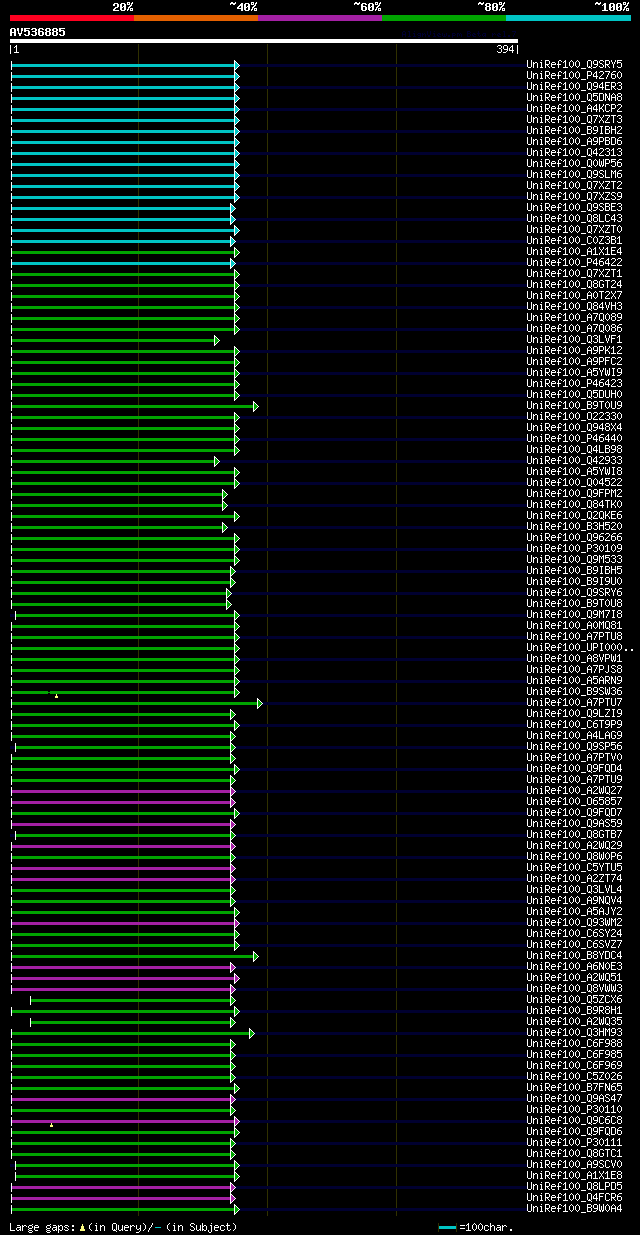Open the UniRef100_Q3HM93 entry
Viewport: 640px width, 1235px height.
574,1033
